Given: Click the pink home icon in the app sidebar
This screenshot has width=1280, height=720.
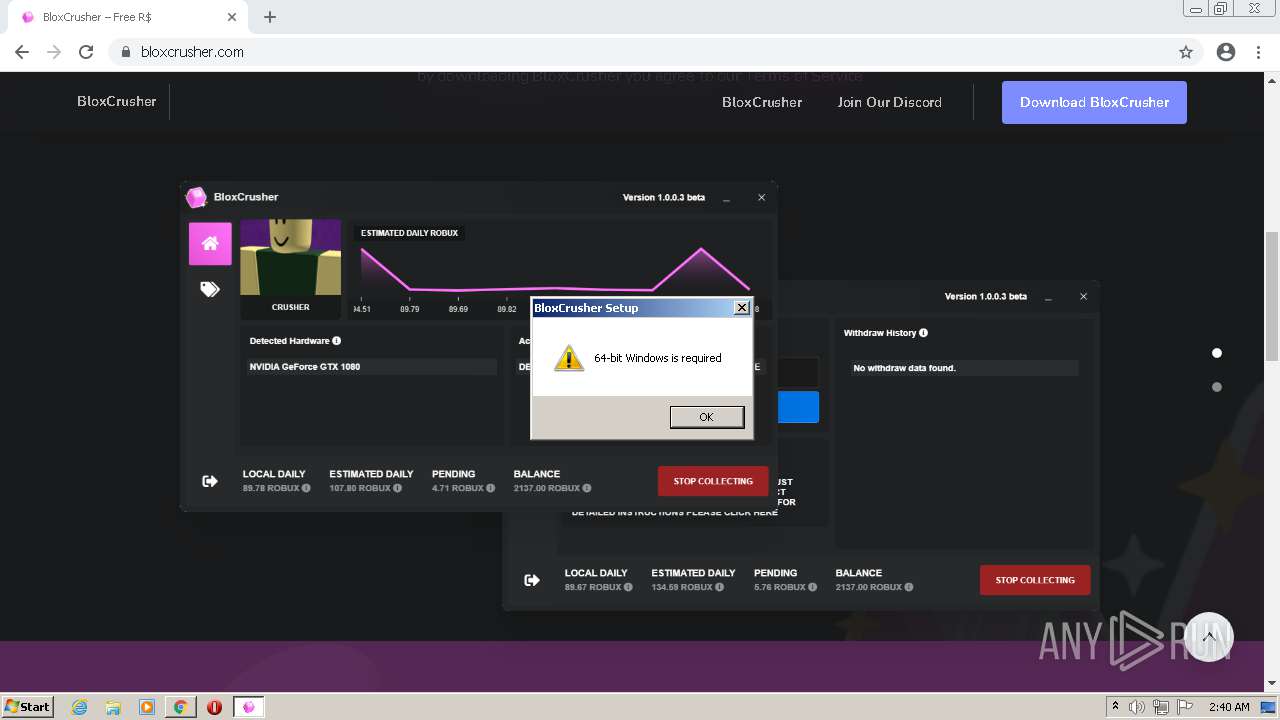Looking at the screenshot, I should (x=210, y=243).
